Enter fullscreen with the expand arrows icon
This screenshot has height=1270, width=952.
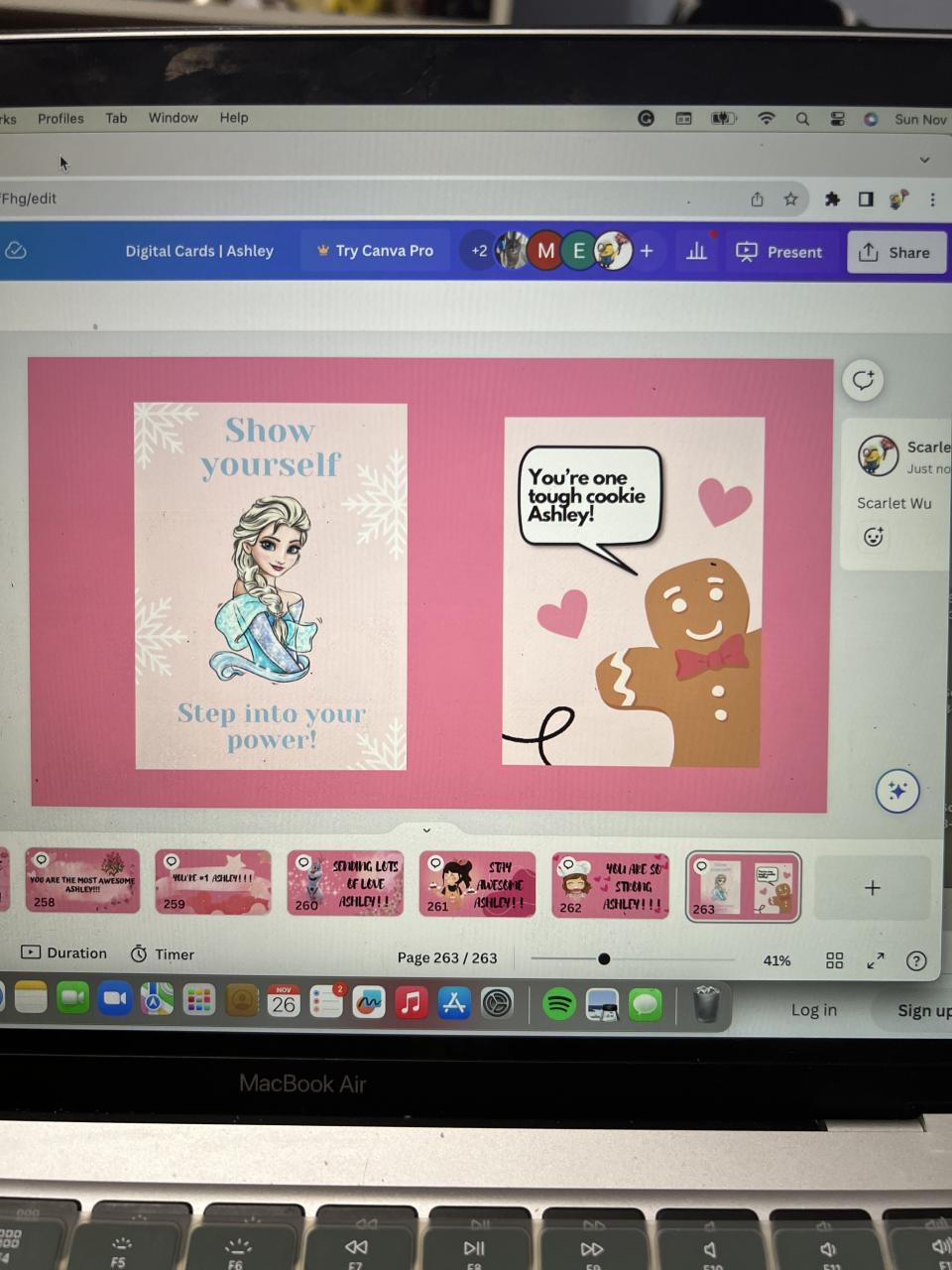(x=876, y=960)
